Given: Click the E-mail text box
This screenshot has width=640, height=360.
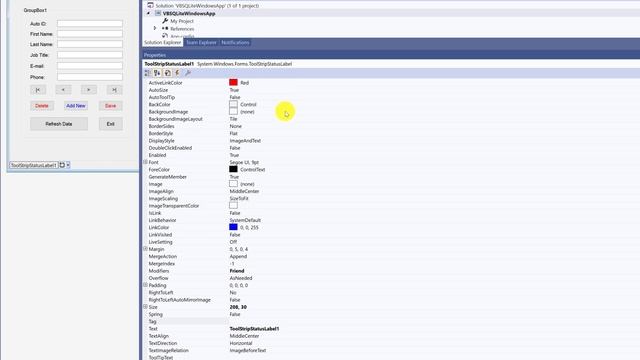Looking at the screenshot, I should coord(90,66).
